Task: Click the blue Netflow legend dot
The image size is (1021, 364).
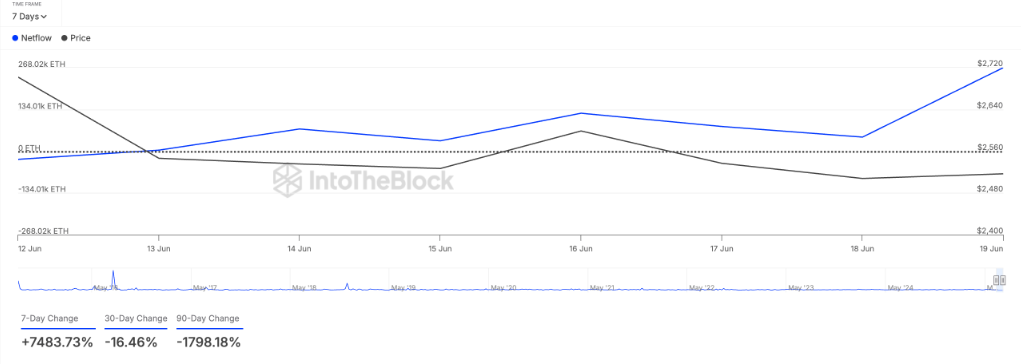Action: tap(16, 38)
